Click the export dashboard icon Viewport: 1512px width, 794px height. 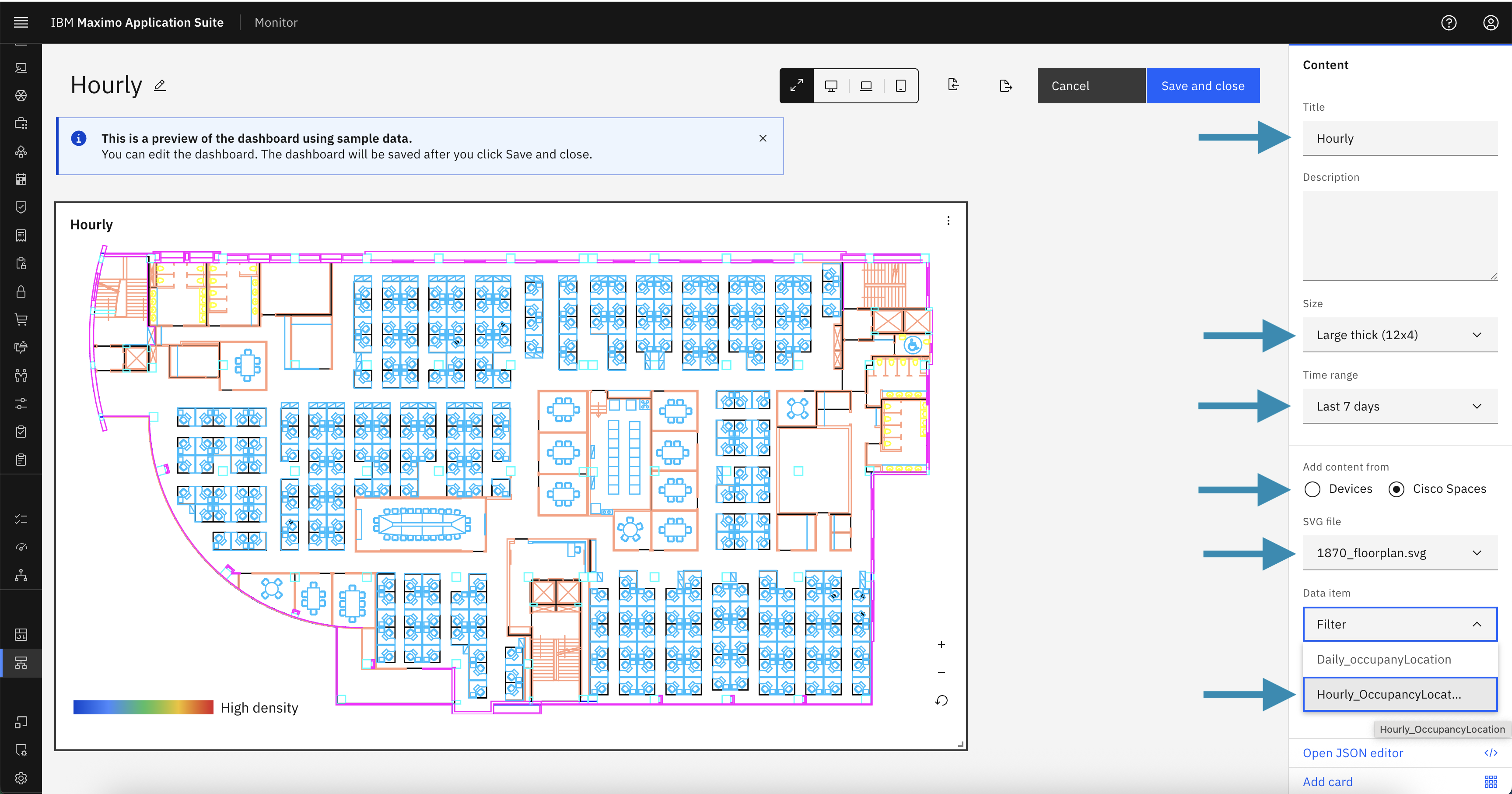click(x=1005, y=86)
